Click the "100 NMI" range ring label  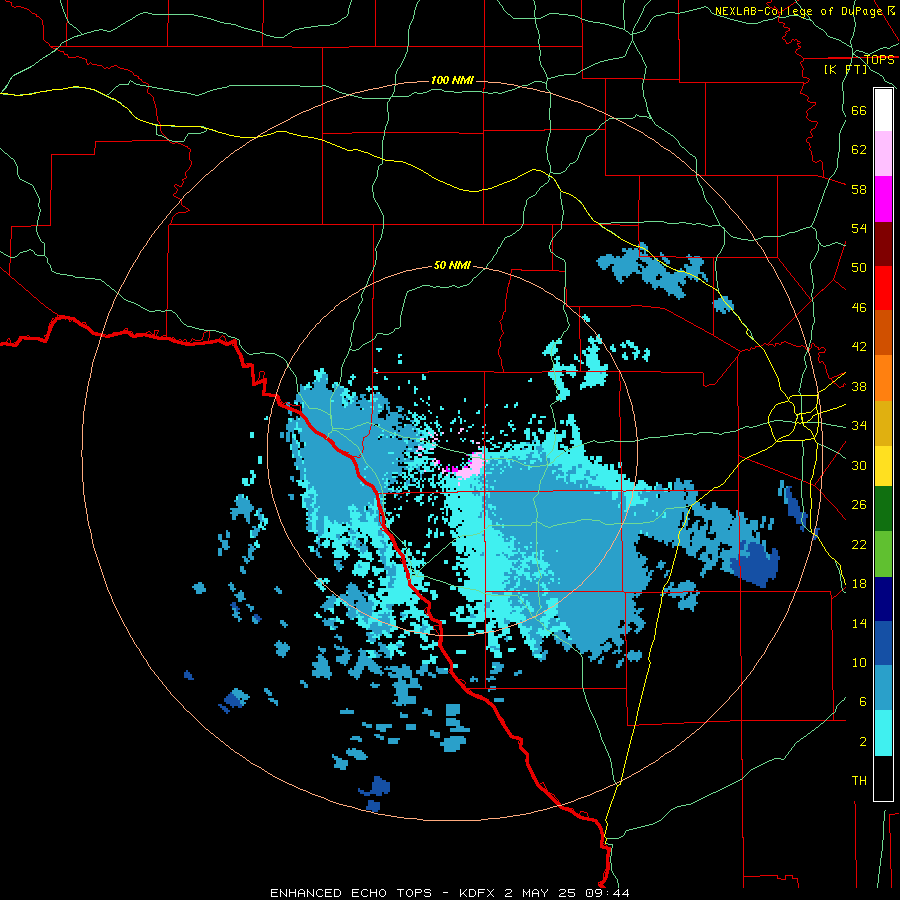click(x=452, y=80)
